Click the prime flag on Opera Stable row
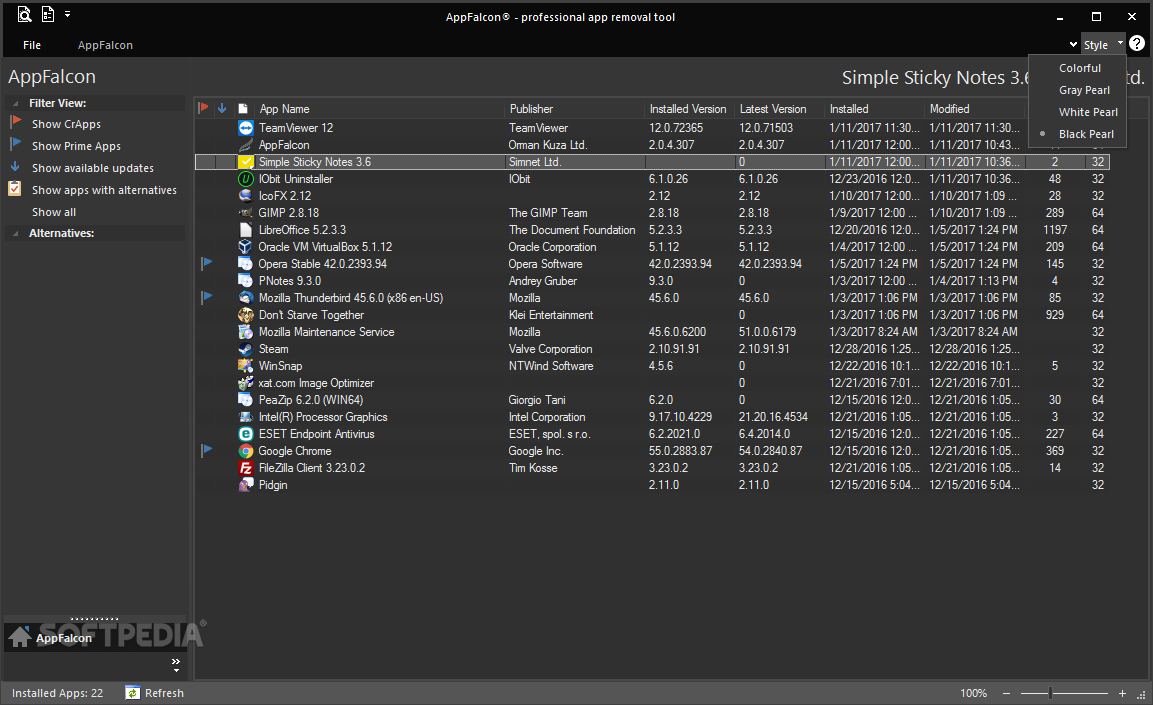 tap(207, 263)
